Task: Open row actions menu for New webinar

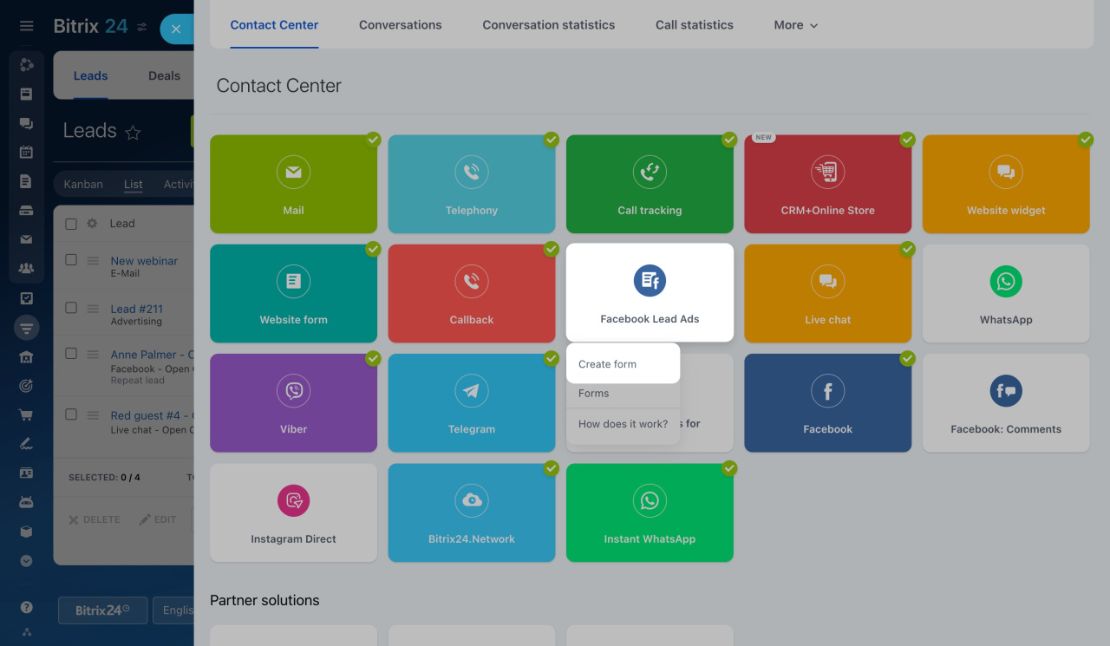Action: click(93, 260)
